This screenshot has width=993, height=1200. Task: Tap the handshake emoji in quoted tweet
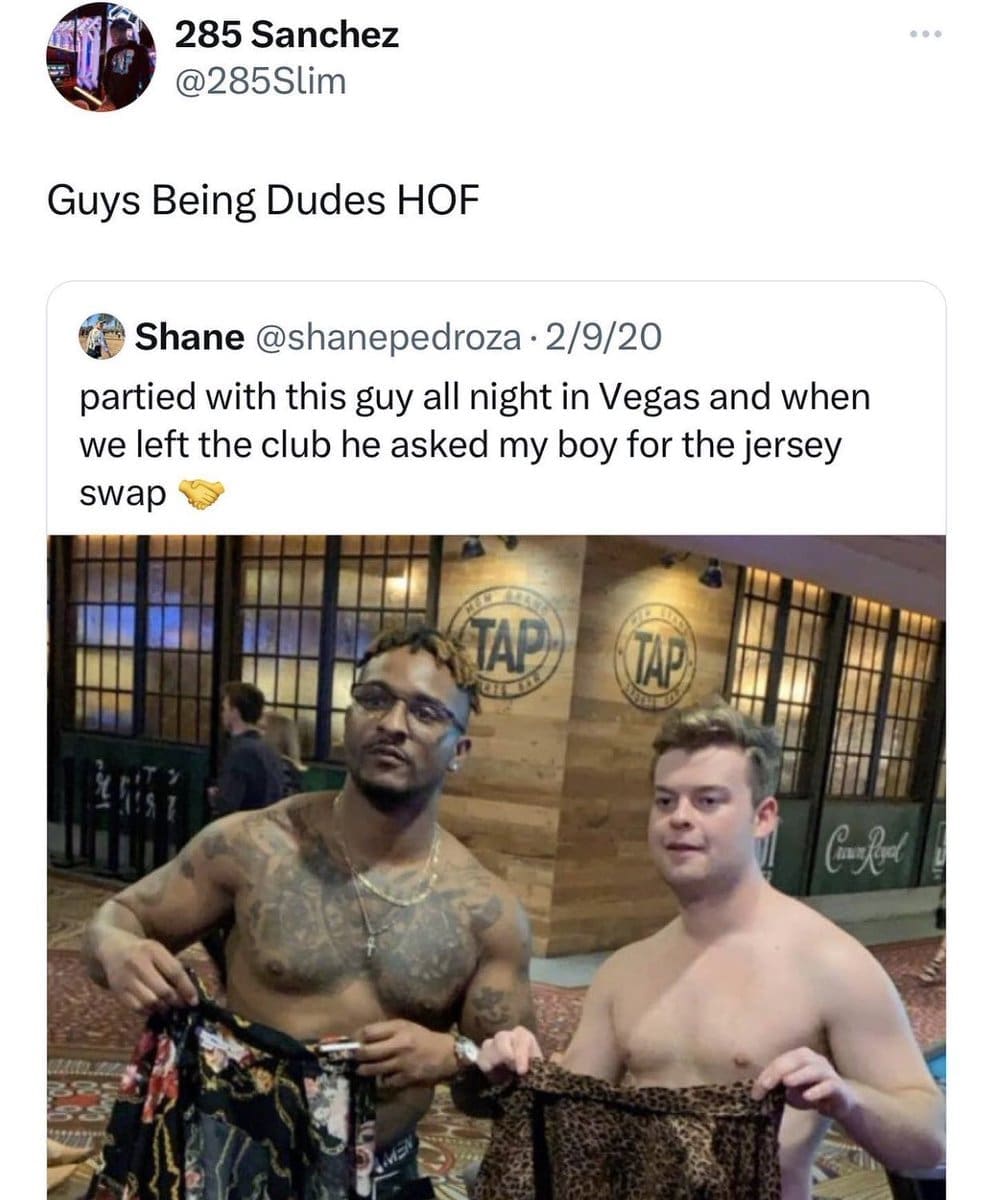point(201,494)
